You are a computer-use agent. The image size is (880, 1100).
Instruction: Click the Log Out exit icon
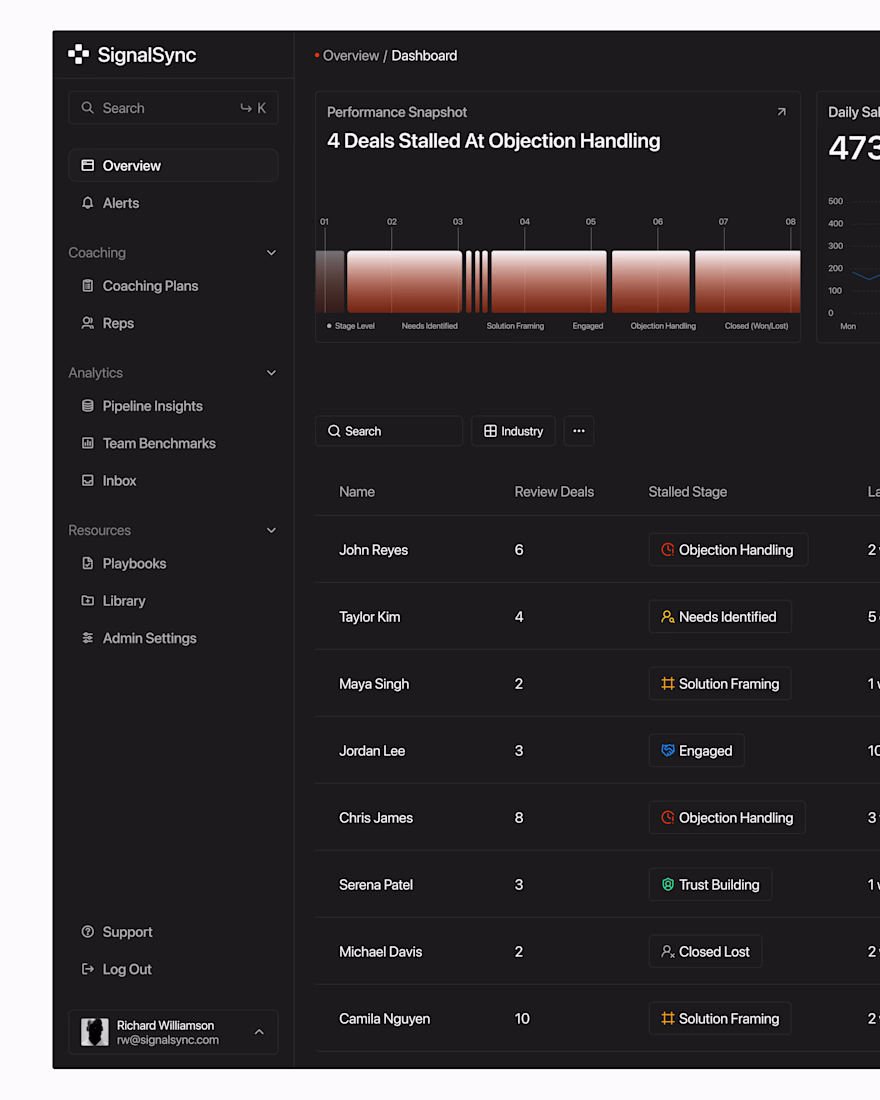tap(88, 969)
